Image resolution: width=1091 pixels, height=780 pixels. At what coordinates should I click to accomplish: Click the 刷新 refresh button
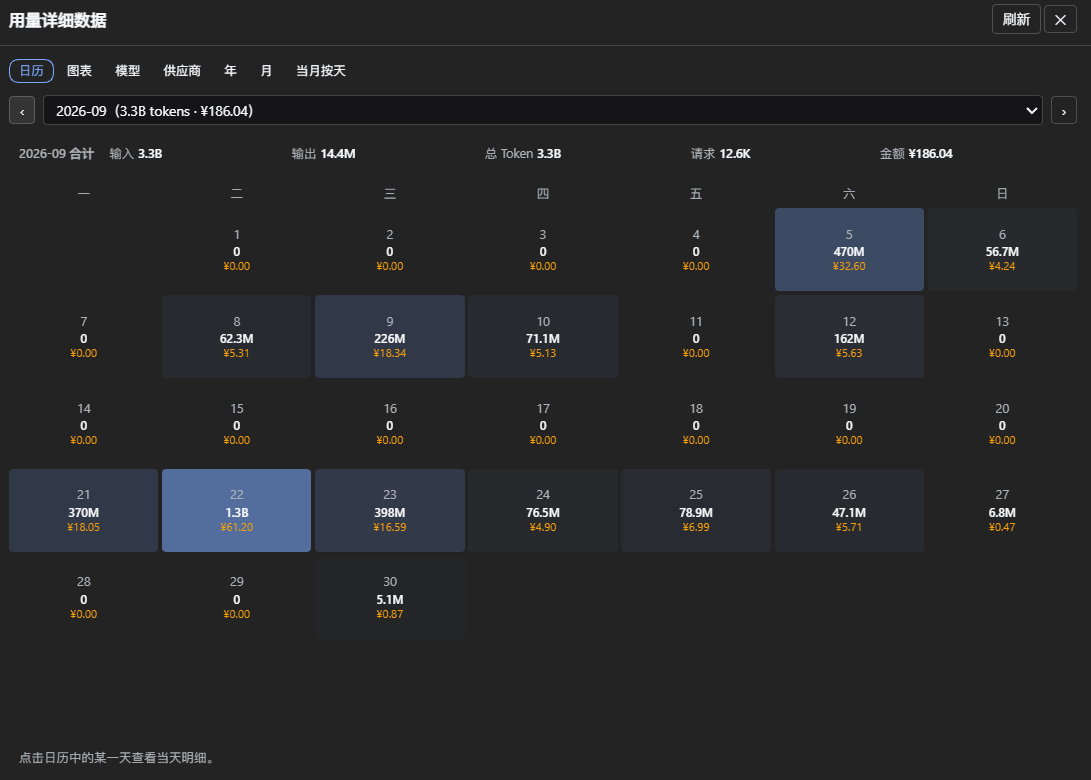click(1016, 19)
